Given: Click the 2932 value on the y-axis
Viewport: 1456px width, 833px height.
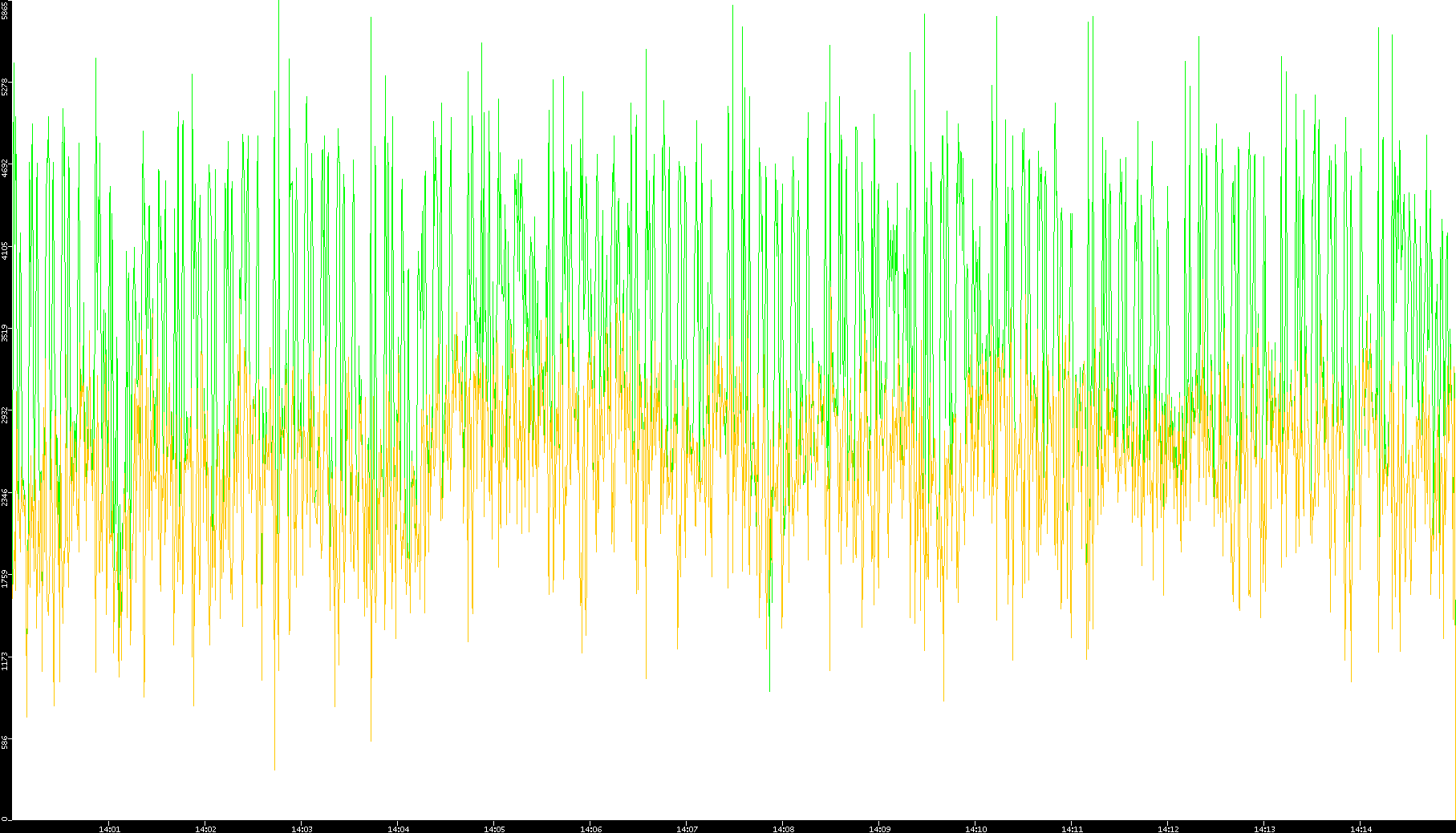Looking at the screenshot, I should tap(5, 414).
